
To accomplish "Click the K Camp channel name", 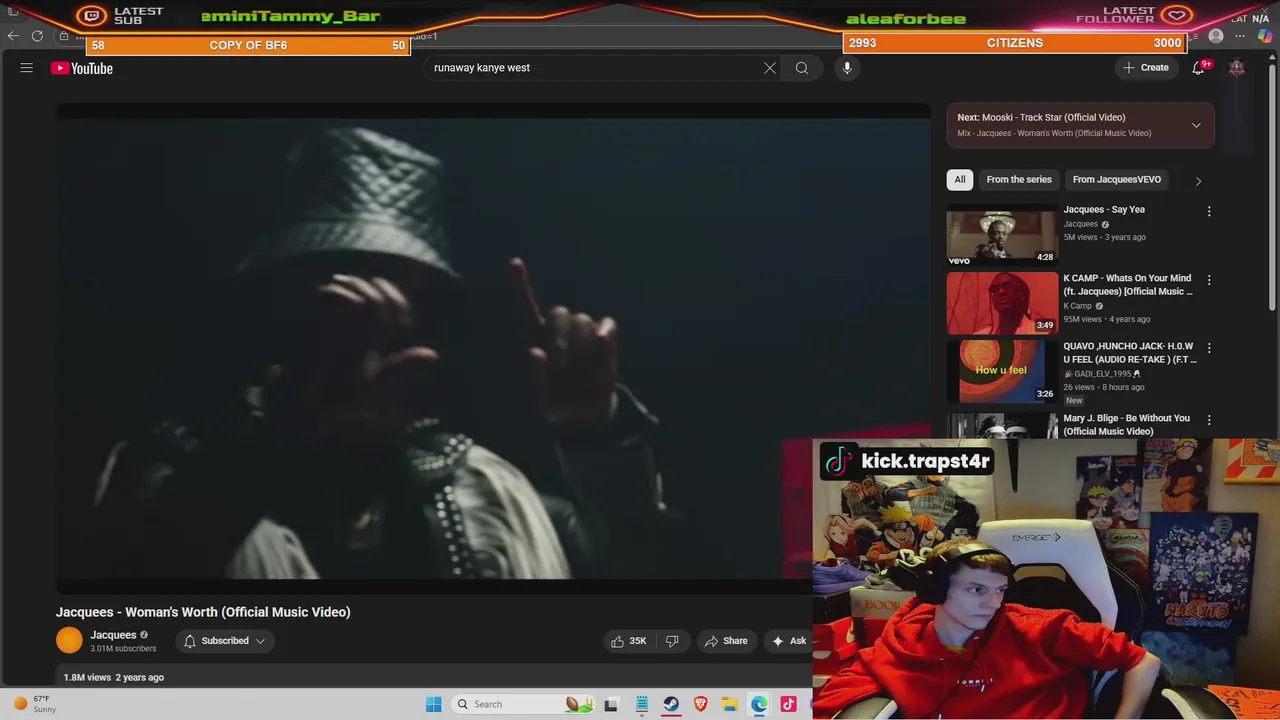I will point(1077,306).
